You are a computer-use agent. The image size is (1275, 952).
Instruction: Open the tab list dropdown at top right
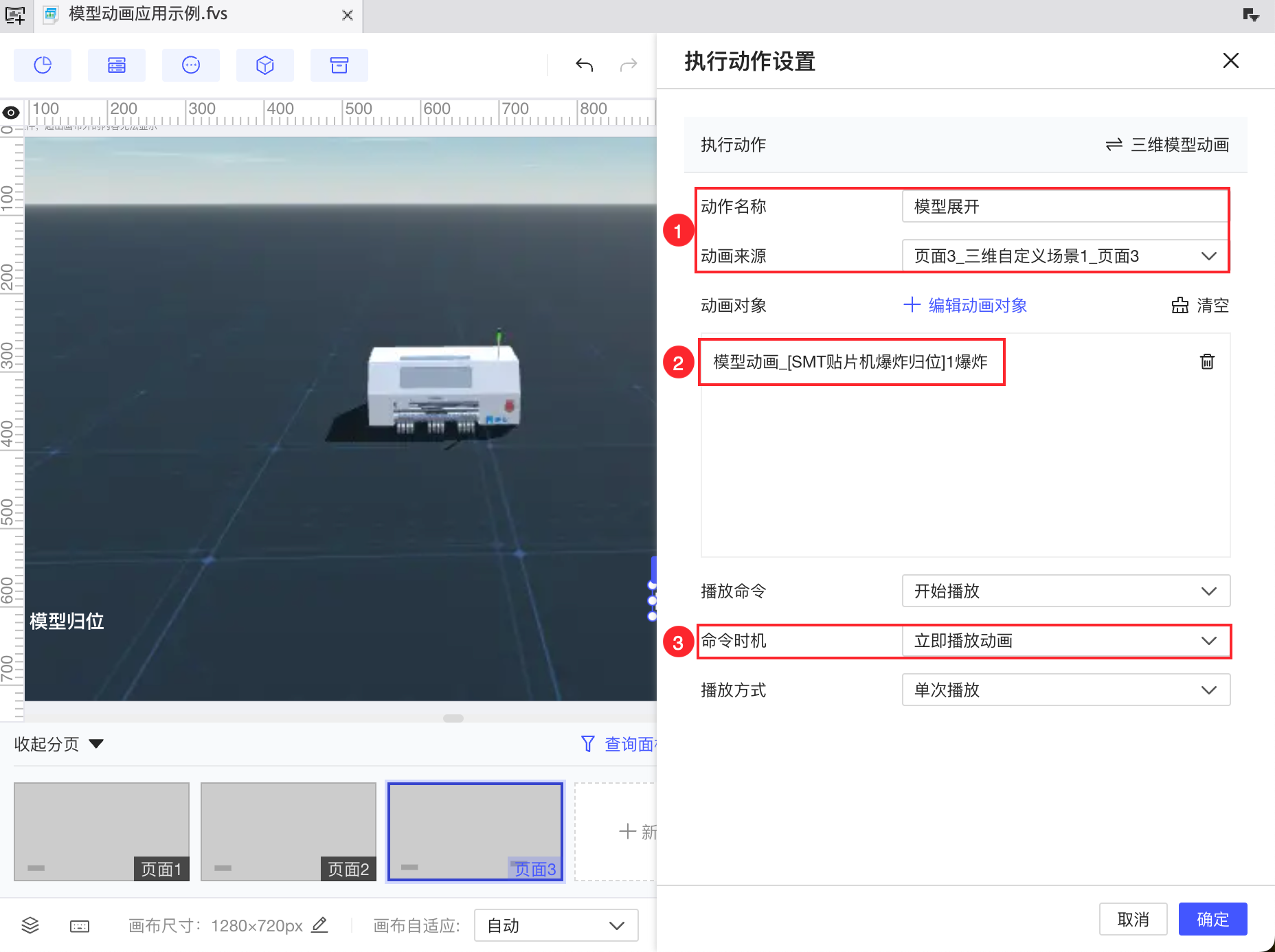[x=1251, y=14]
